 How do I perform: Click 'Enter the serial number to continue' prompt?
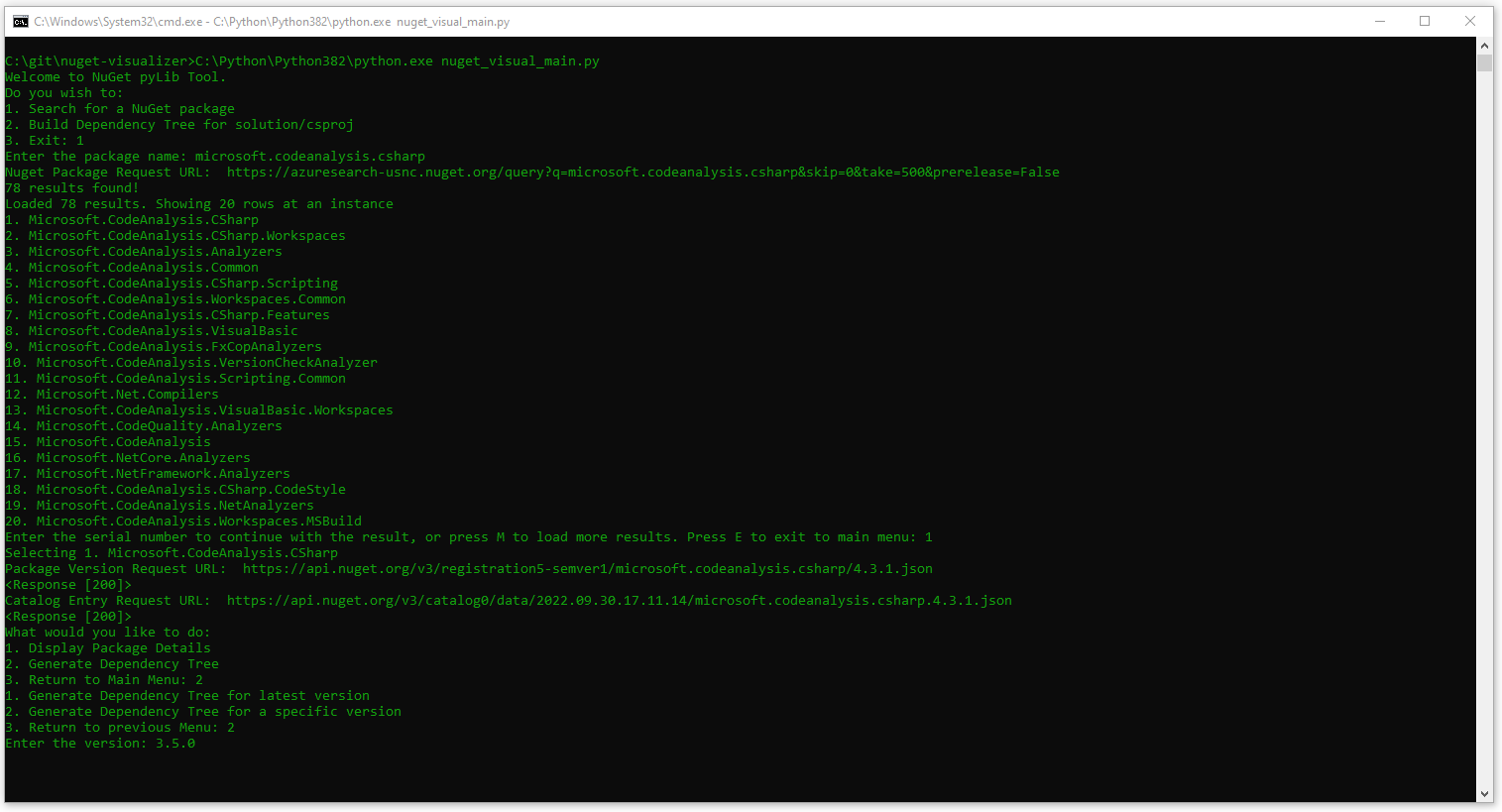pyautogui.click(x=469, y=537)
